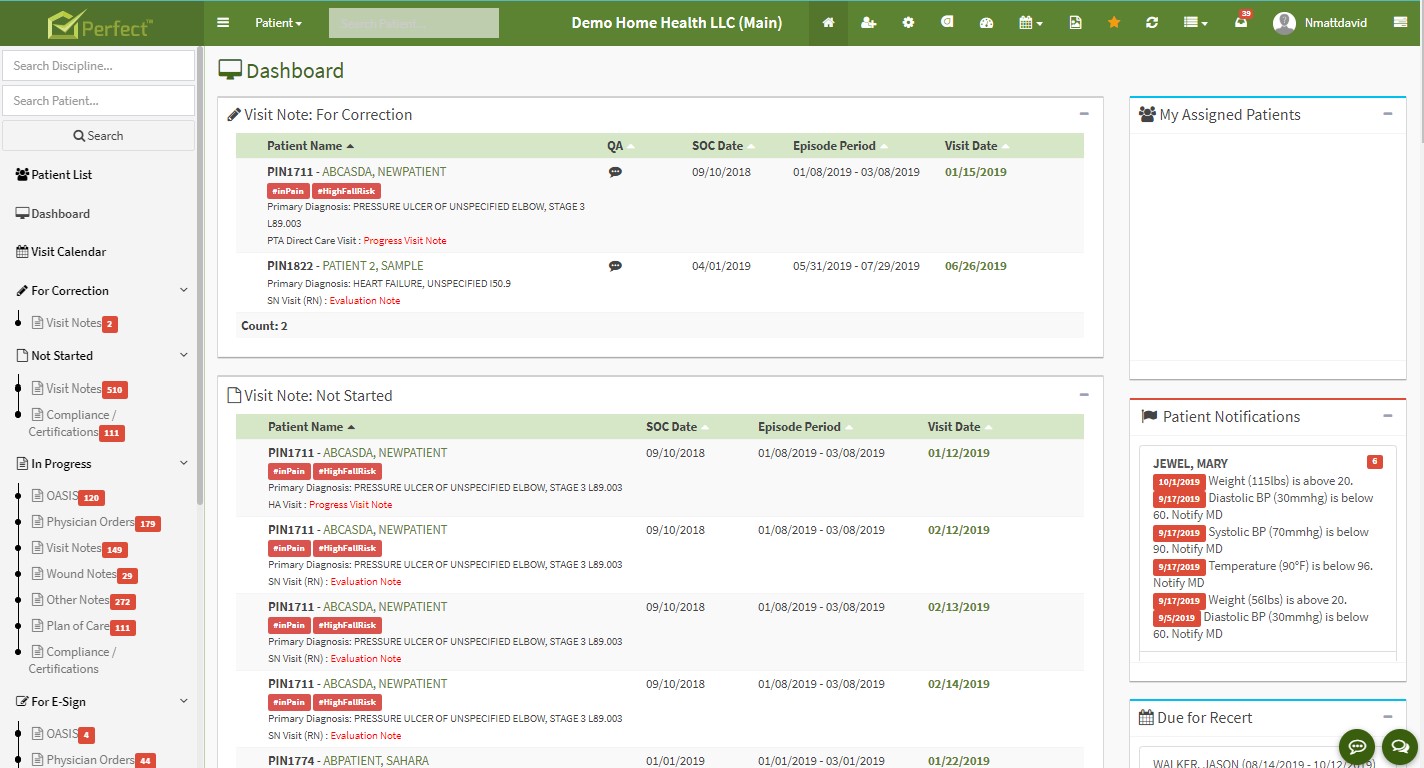The width and height of the screenshot is (1424, 768).
Task: Click the sidebar Search Patient field
Action: pos(98,100)
